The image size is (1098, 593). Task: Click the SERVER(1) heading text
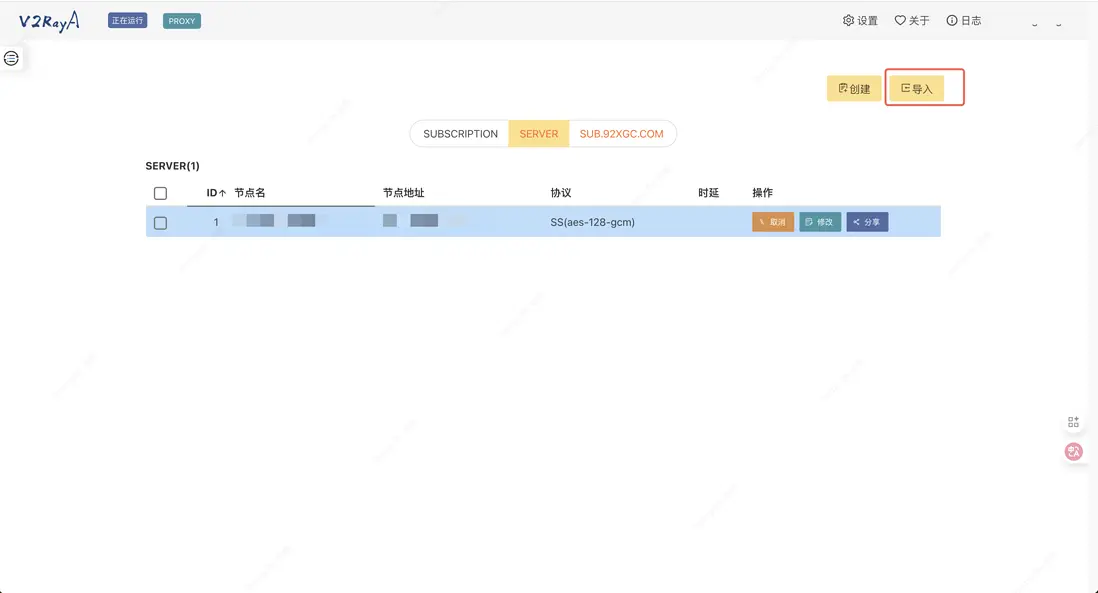pyautogui.click(x=172, y=166)
